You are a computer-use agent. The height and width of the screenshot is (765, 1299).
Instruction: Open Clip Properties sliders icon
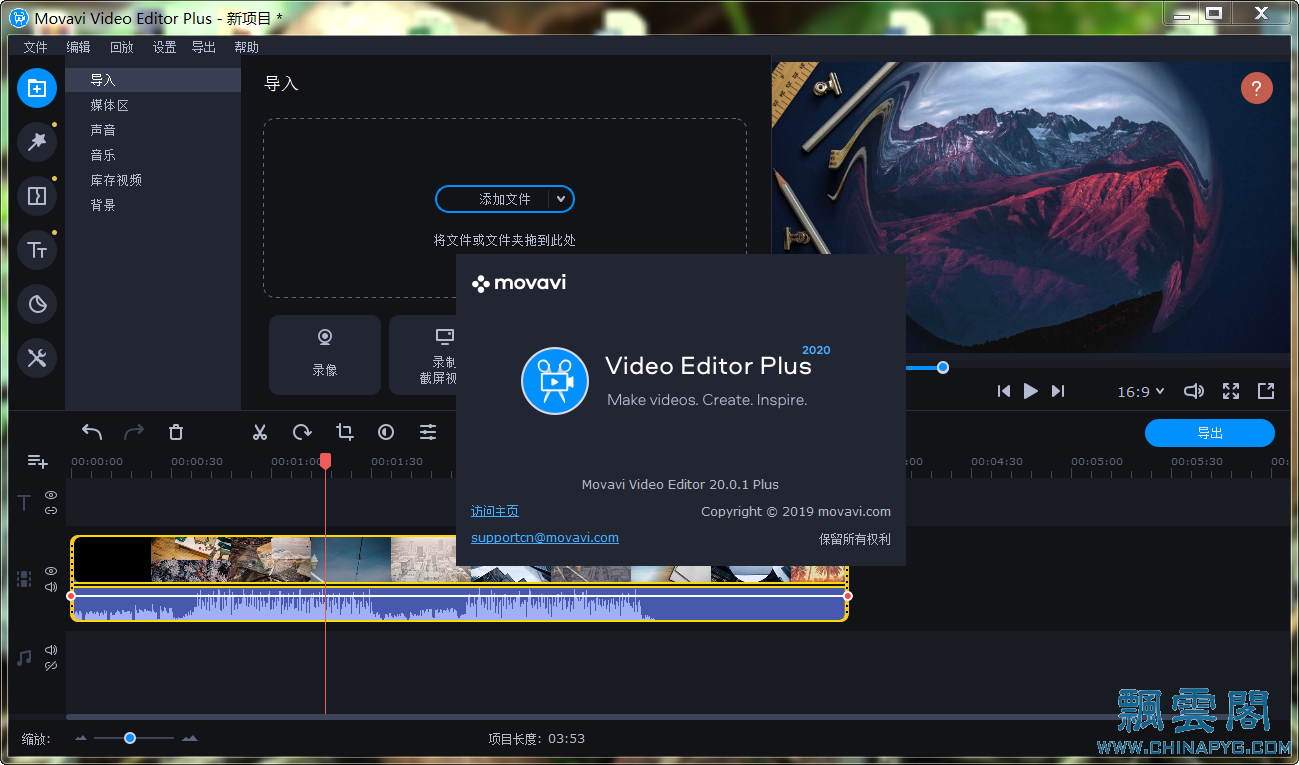pos(428,432)
